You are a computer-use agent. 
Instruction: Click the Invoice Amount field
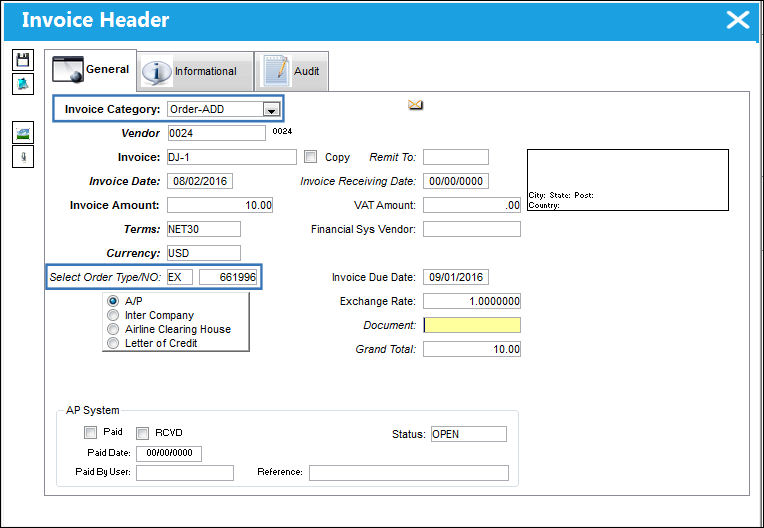click(220, 205)
